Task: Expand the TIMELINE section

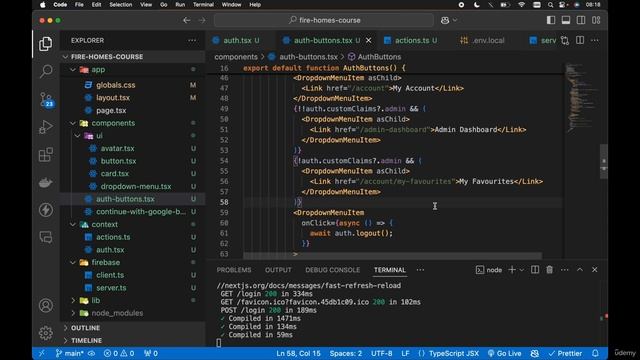Action: pos(86,340)
